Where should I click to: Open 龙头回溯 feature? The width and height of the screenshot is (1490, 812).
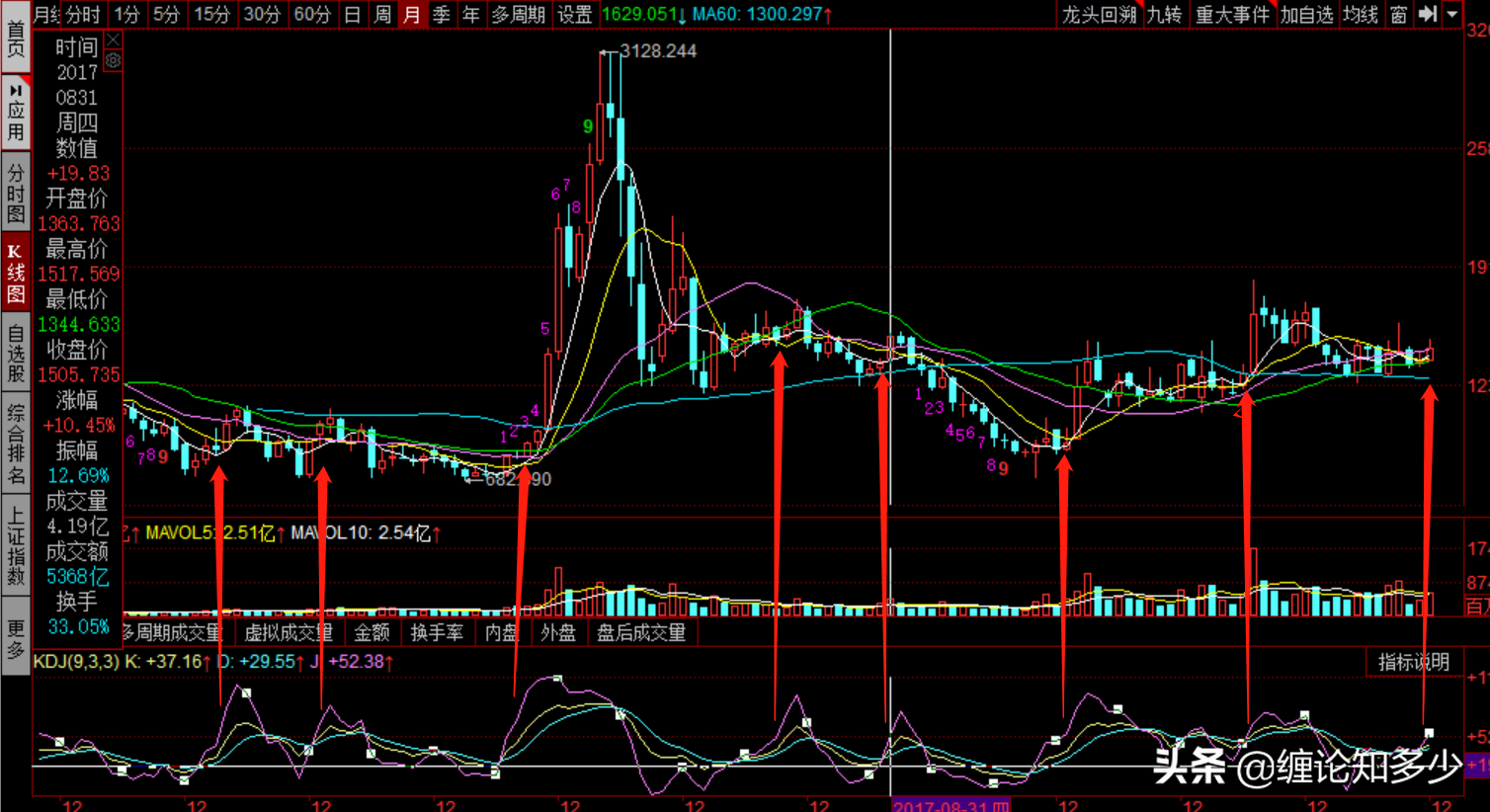[1099, 14]
